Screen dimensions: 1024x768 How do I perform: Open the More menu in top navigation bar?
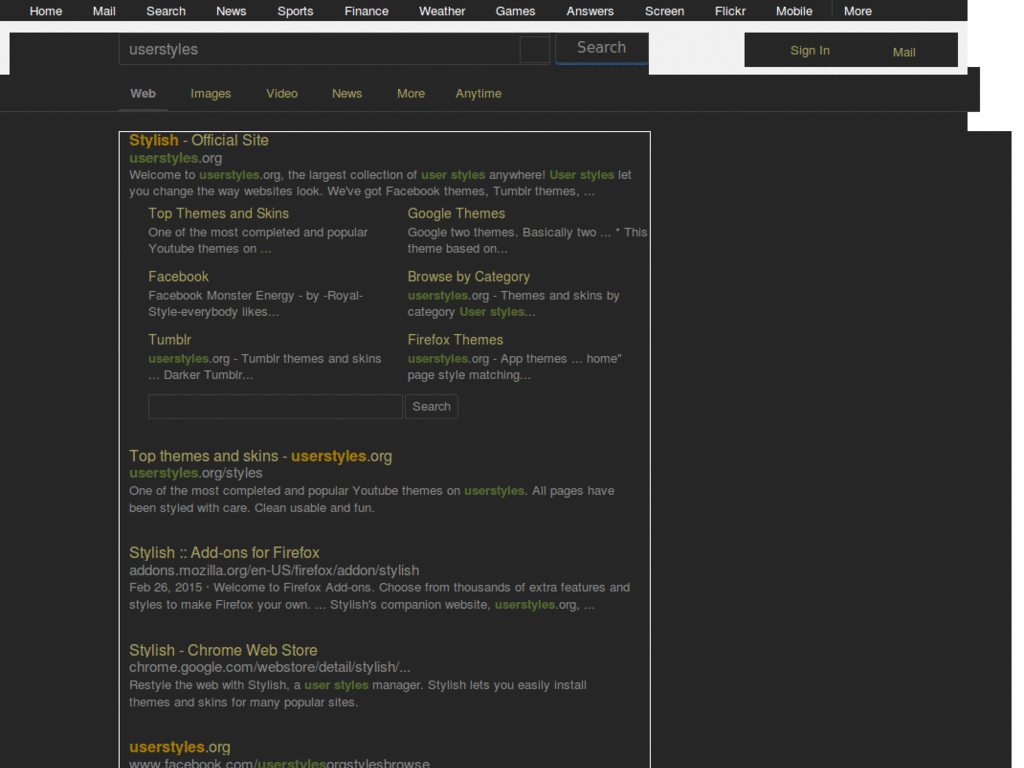point(857,11)
